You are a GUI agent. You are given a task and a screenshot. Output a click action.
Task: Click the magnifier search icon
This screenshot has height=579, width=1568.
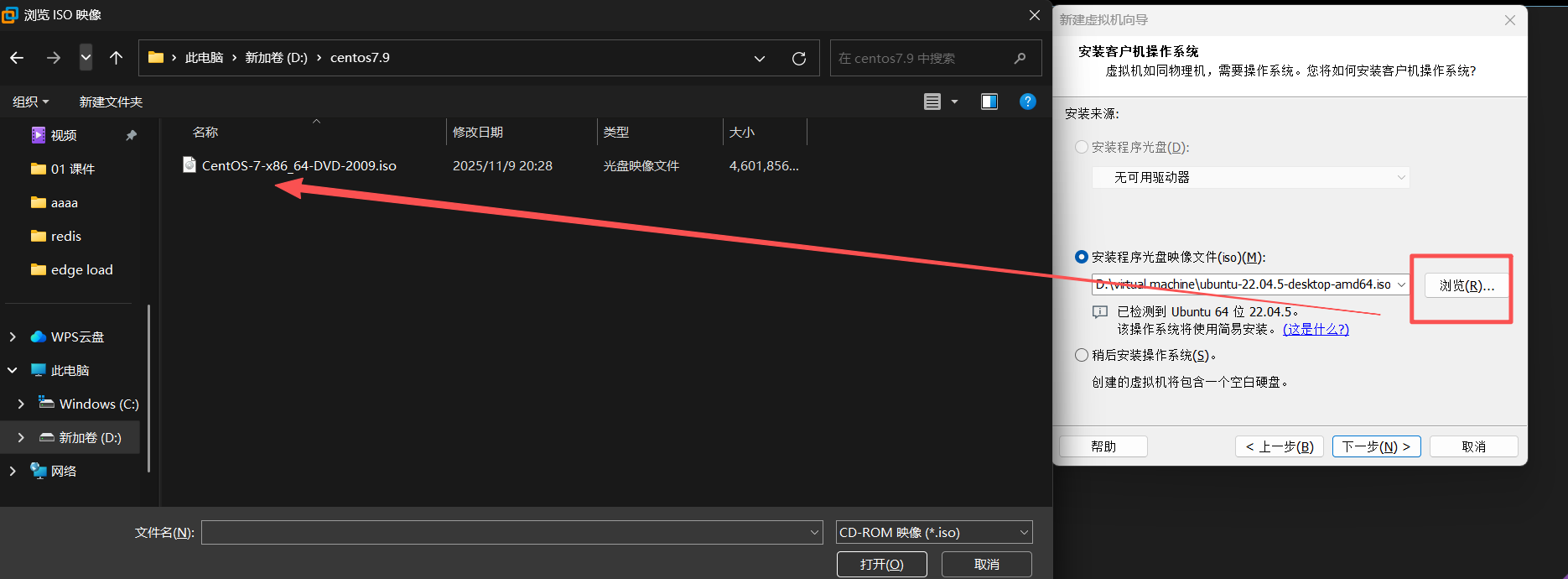pyautogui.click(x=1020, y=59)
